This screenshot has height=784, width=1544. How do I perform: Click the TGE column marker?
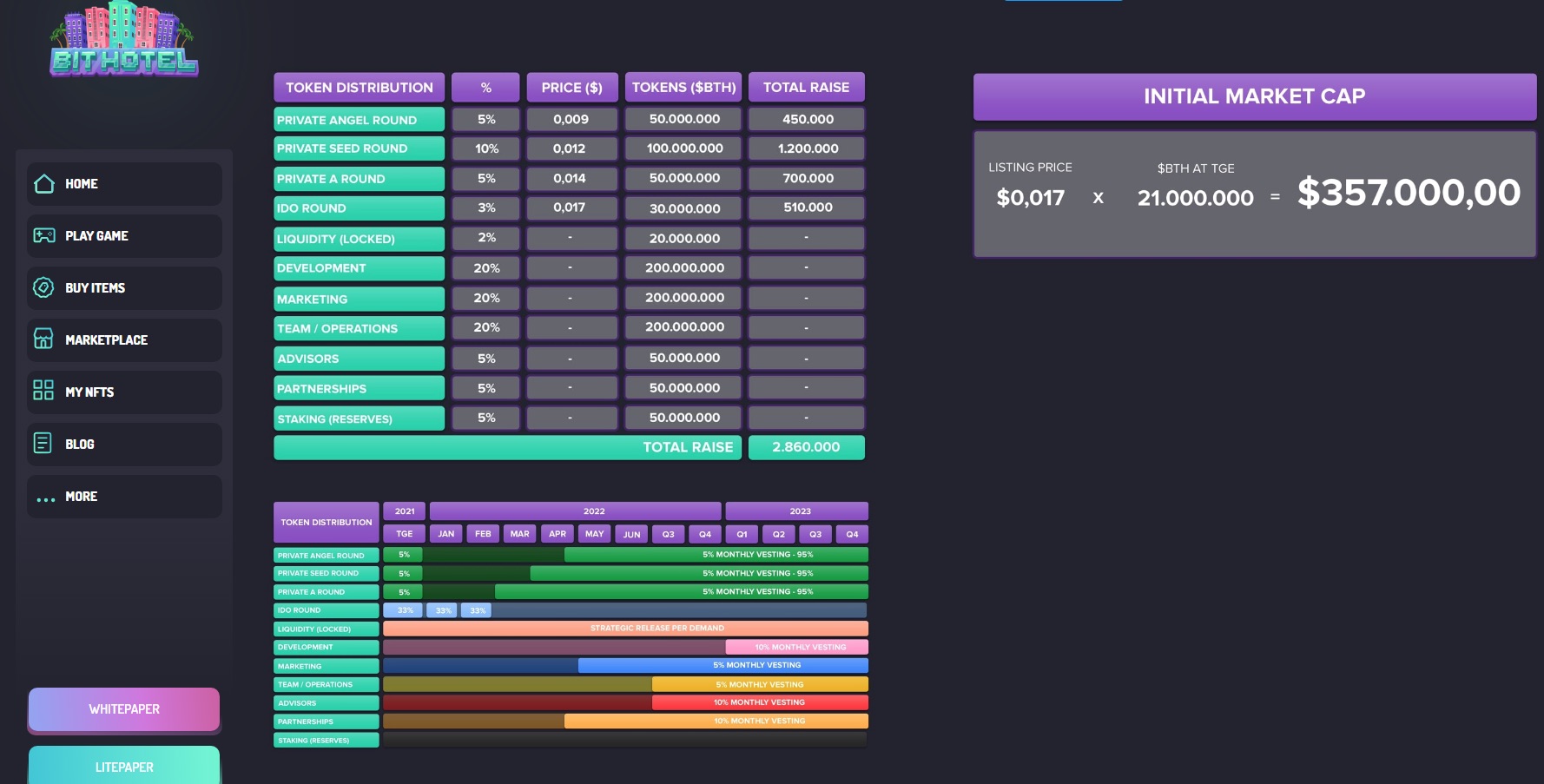(x=405, y=534)
